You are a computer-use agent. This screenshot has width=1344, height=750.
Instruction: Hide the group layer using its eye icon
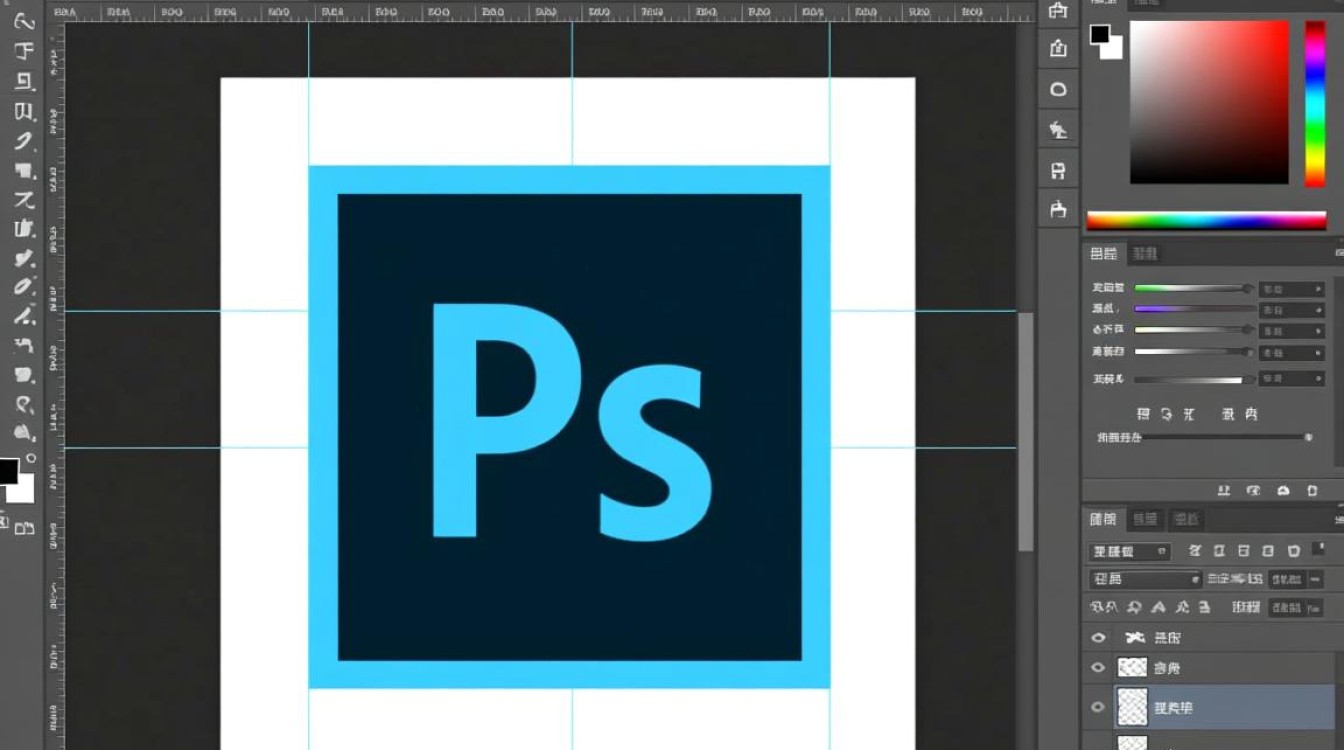tap(1098, 637)
